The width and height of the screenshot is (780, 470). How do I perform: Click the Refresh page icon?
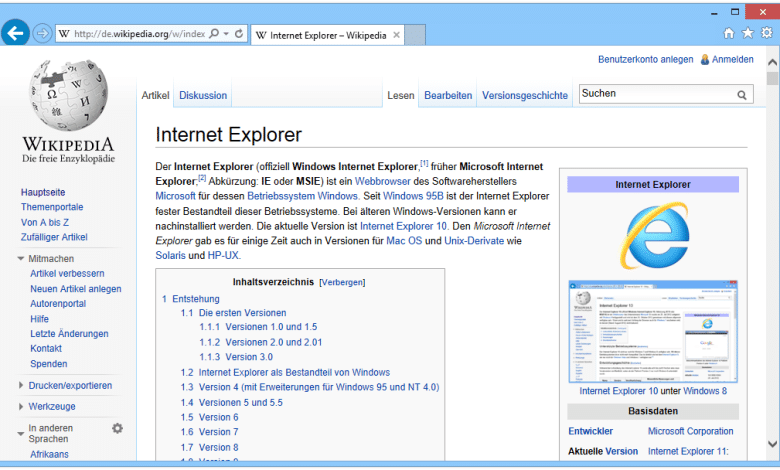coord(239,33)
